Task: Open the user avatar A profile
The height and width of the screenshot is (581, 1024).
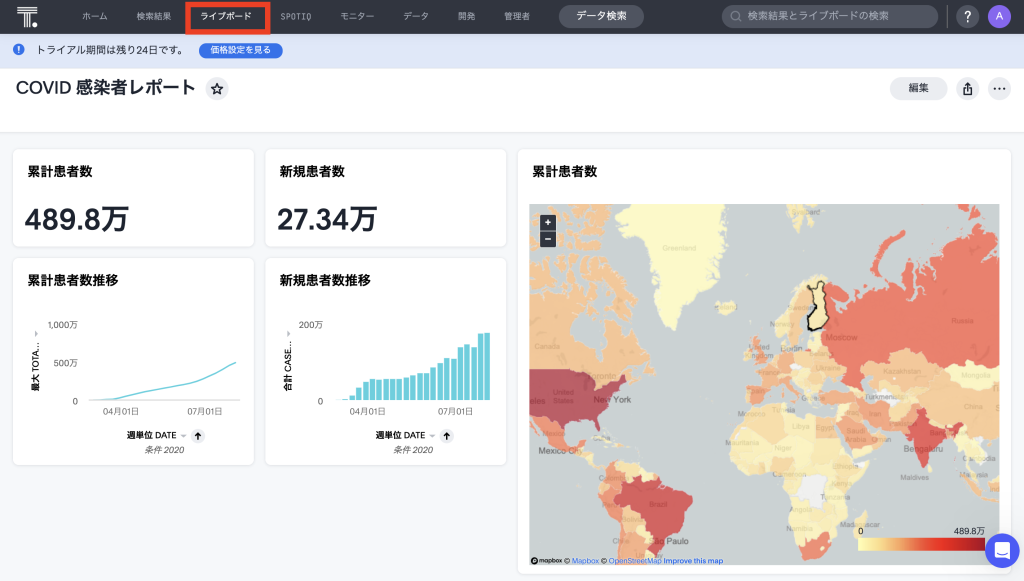Action: click(999, 17)
